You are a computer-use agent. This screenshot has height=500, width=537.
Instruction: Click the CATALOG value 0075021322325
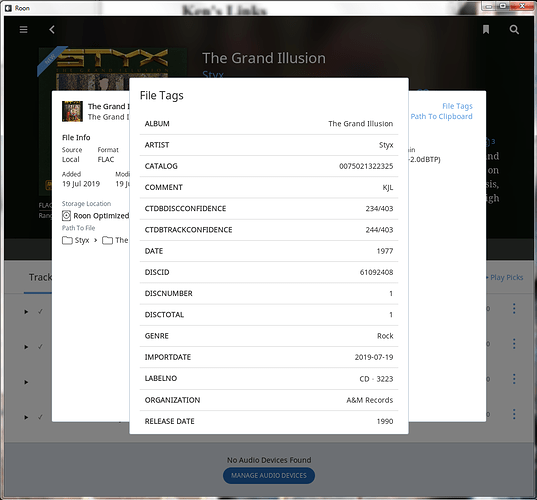pos(366,166)
